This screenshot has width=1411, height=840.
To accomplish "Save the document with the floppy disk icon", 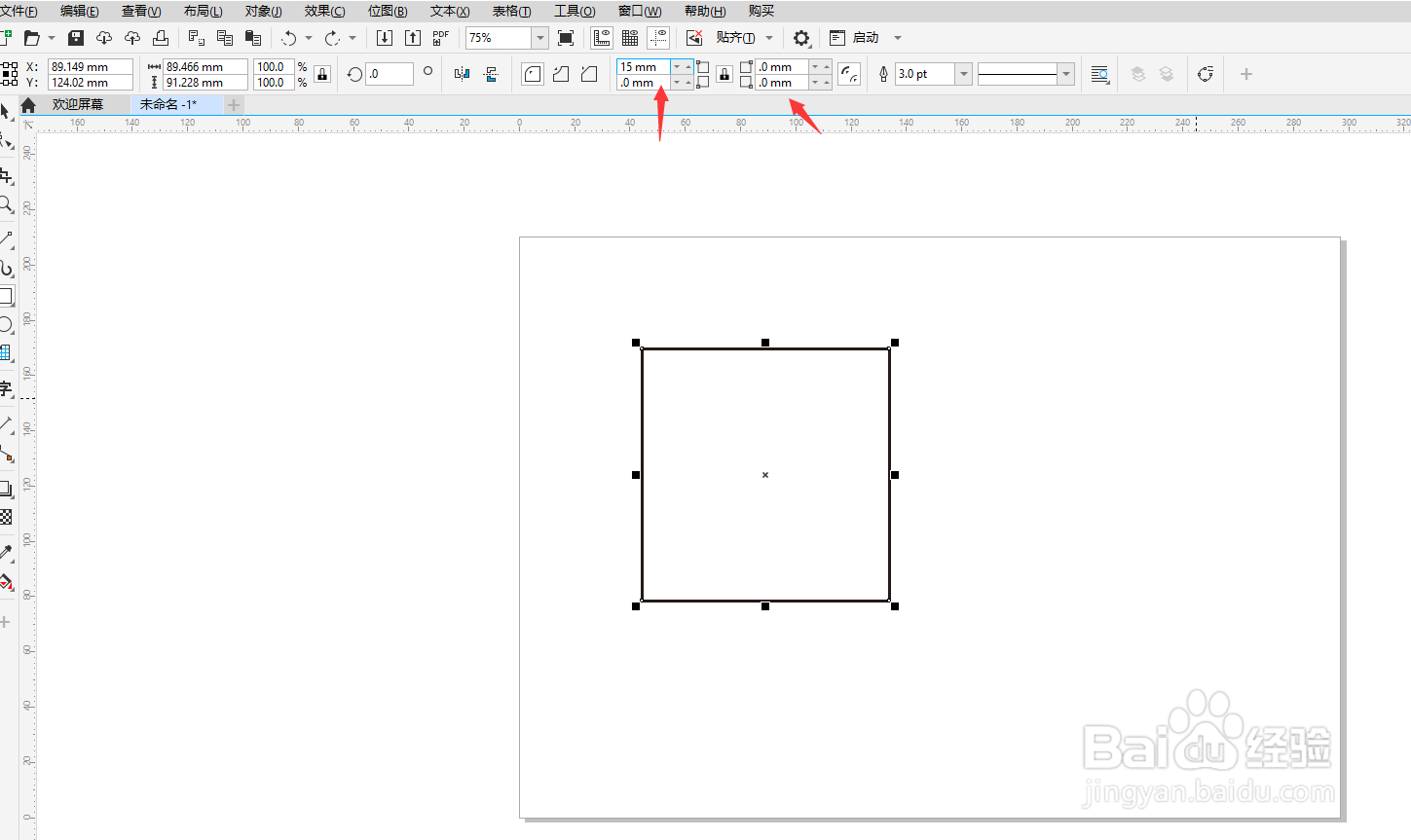I will (x=76, y=38).
